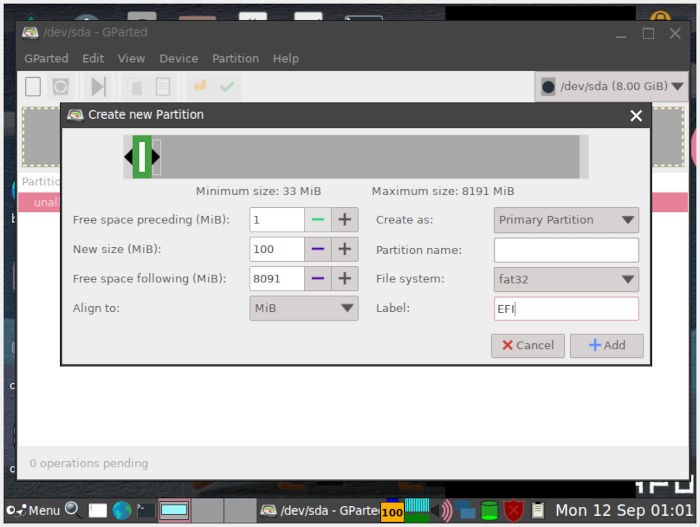Click the Copy partition toolbar icon
700x527 pixels.
point(135,86)
